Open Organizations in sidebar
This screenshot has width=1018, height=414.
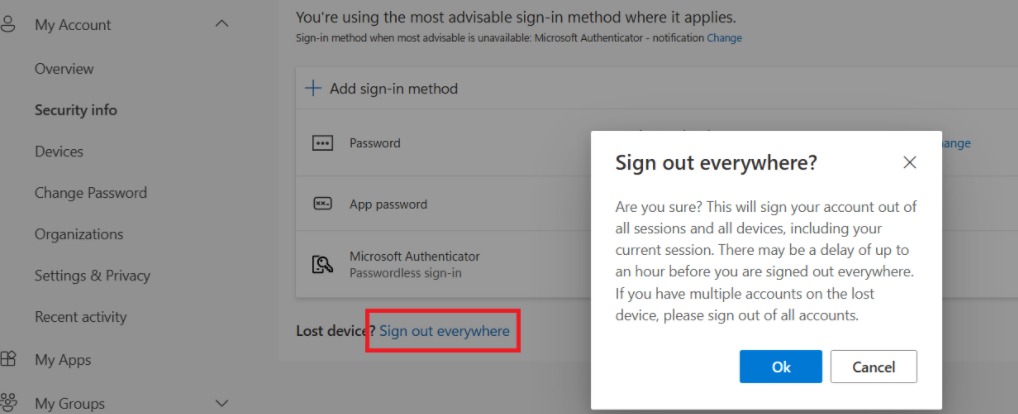pos(79,234)
